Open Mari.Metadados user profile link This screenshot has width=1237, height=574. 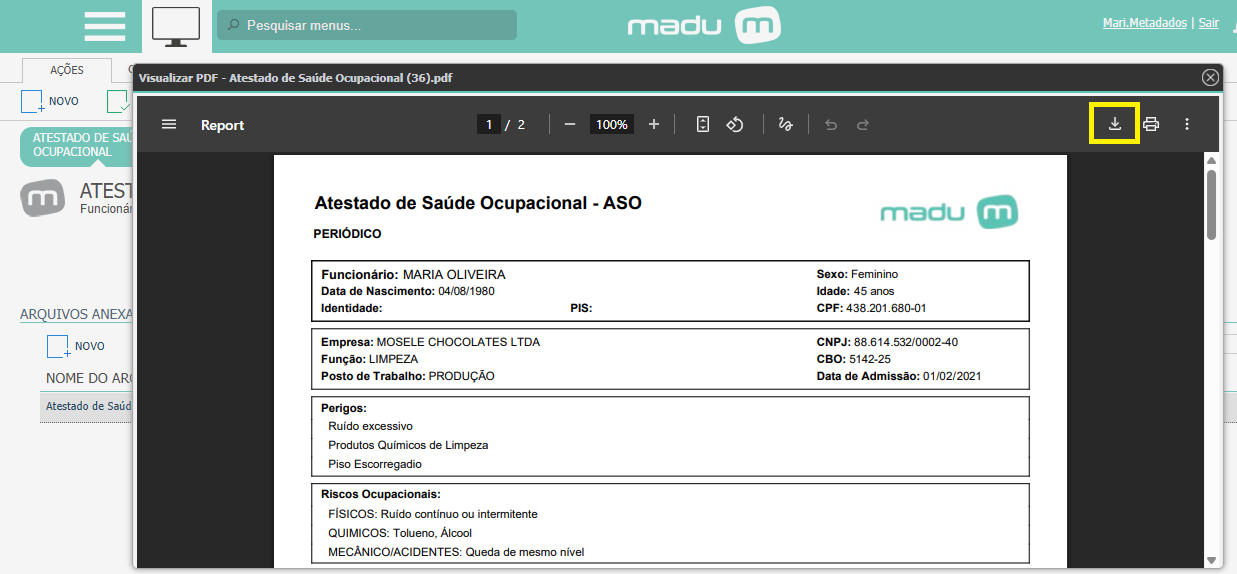coord(1144,23)
